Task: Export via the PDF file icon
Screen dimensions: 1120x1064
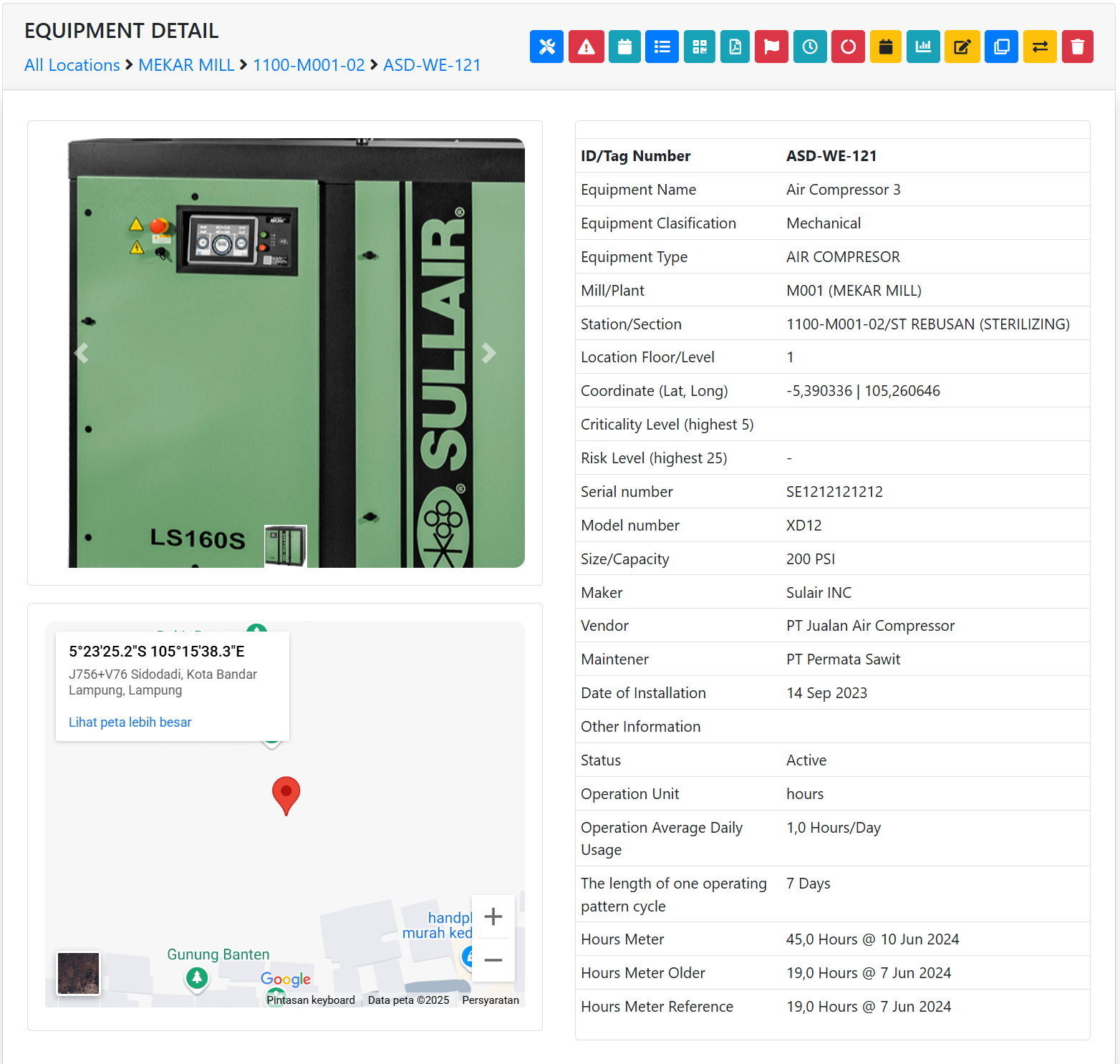Action: click(x=735, y=47)
